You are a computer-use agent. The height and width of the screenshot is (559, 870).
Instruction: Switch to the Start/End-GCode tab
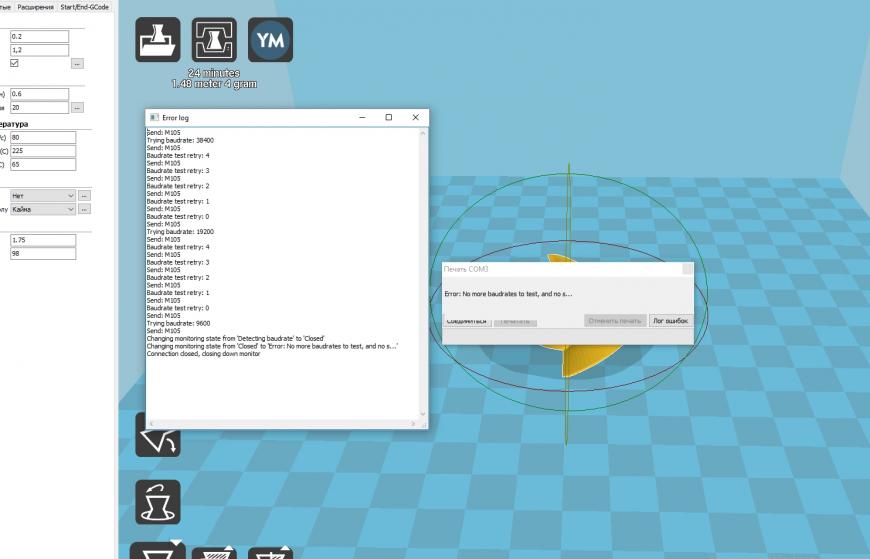click(84, 7)
